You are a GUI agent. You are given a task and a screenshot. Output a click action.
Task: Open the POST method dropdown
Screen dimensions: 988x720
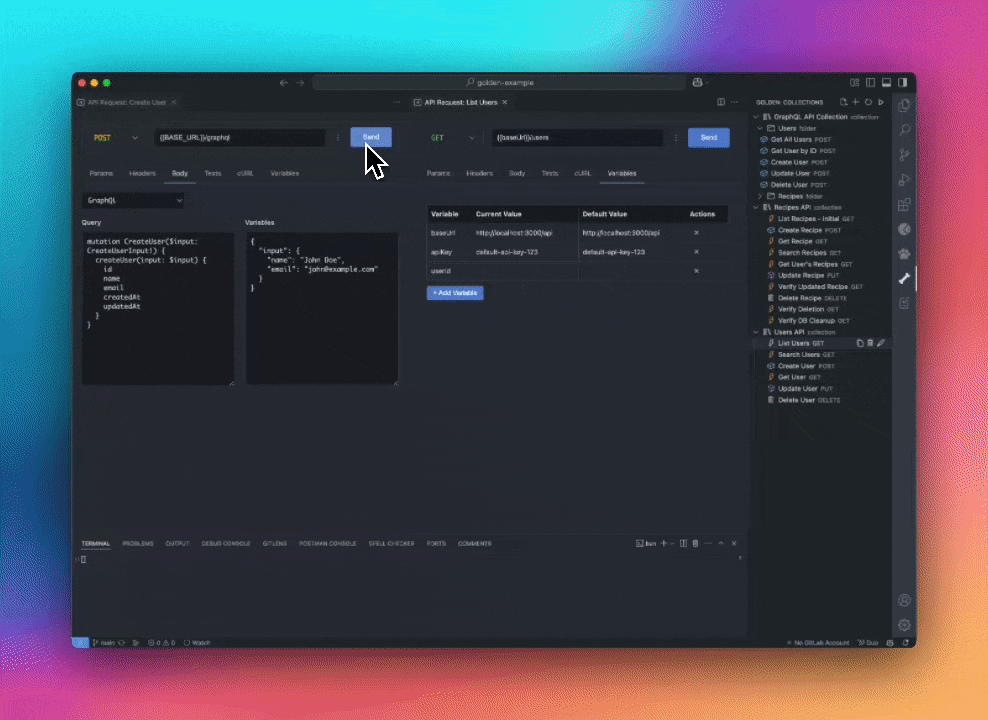(x=115, y=138)
